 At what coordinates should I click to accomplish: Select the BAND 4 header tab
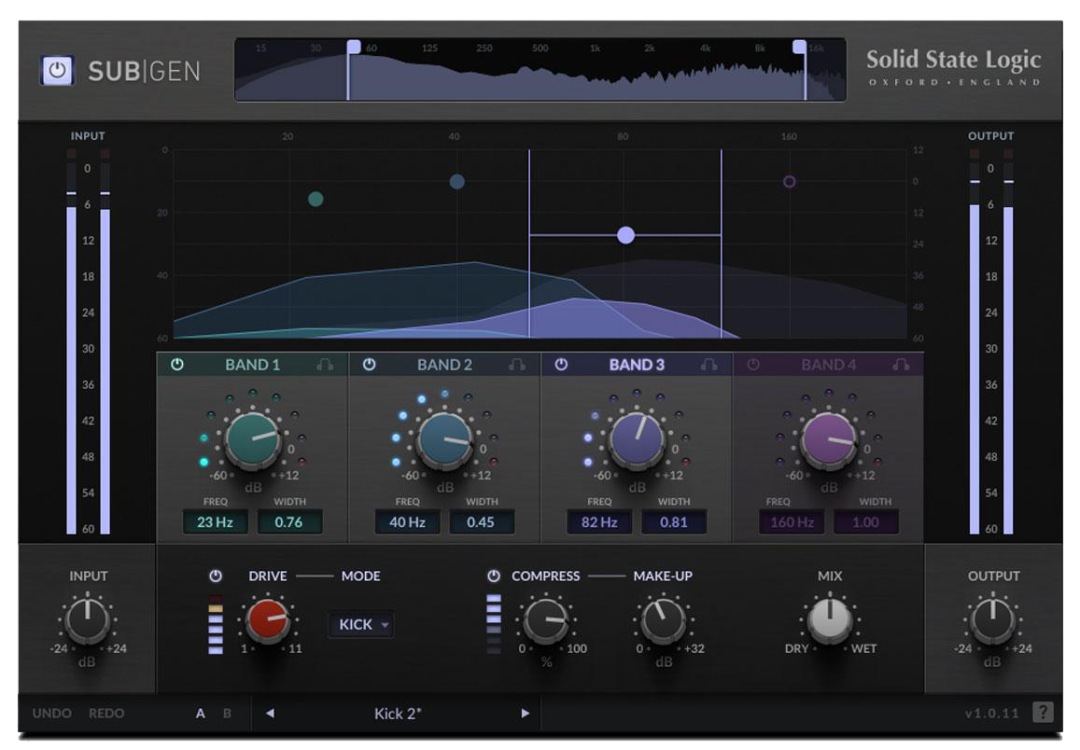(829, 365)
